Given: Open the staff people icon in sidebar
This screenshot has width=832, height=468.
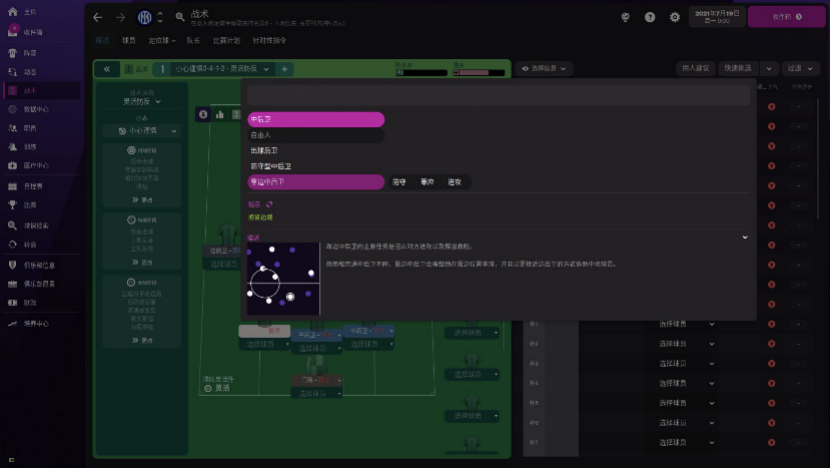Looking at the screenshot, I should 13,128.
